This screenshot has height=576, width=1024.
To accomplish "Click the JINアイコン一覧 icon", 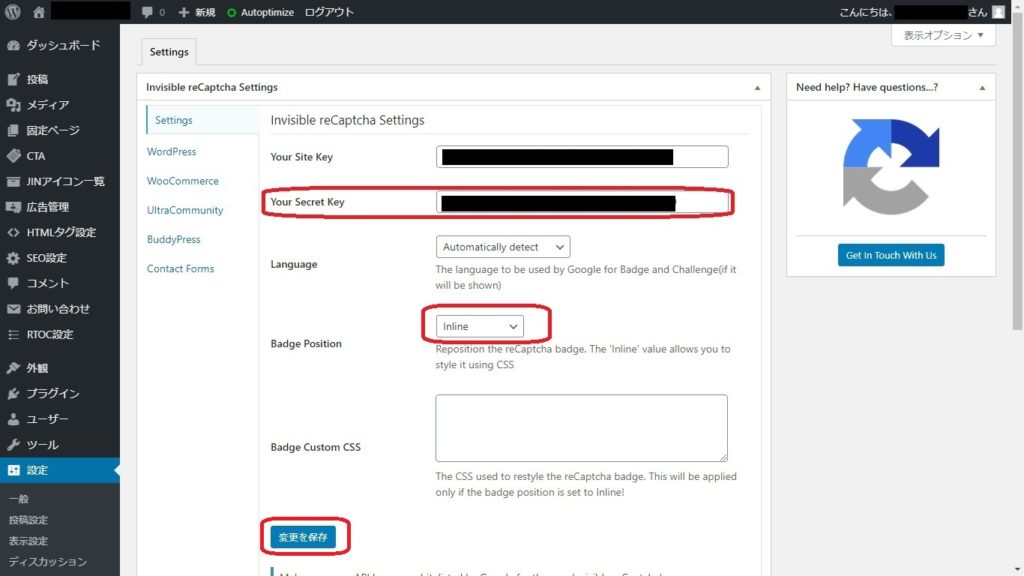I will click(x=13, y=181).
